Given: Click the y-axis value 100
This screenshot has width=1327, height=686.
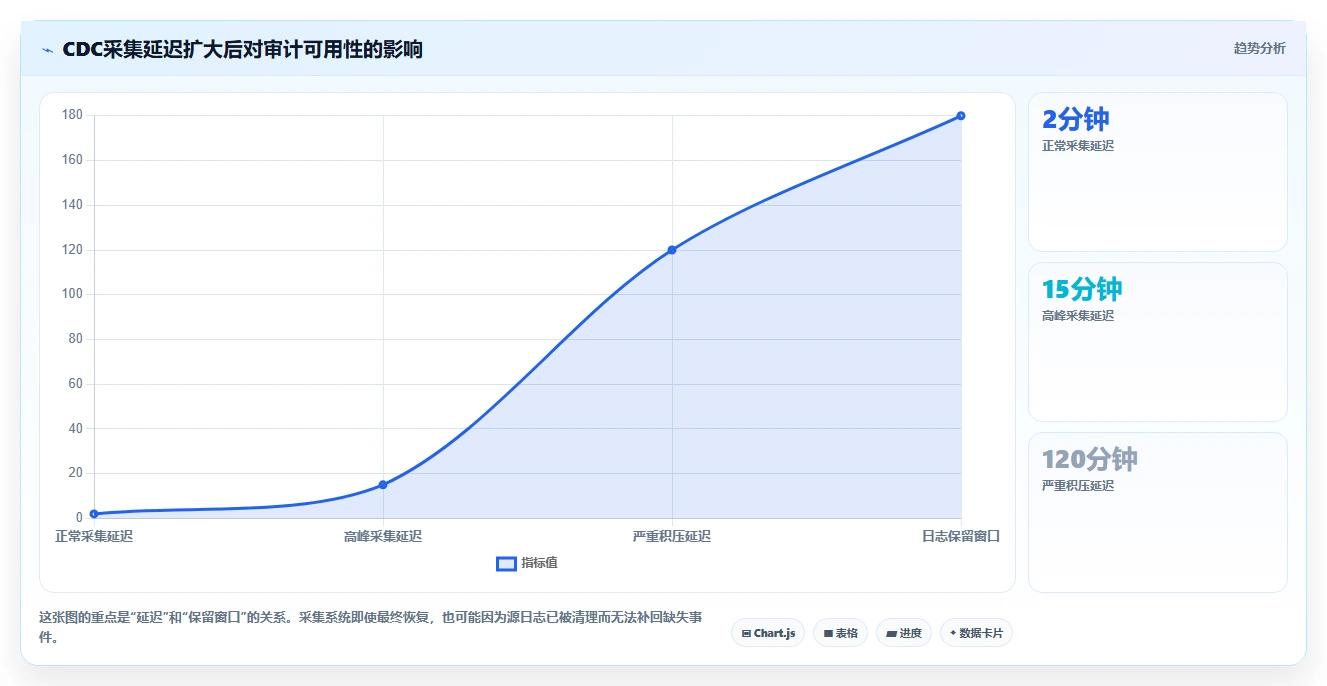Looking at the screenshot, I should pyautogui.click(x=72, y=294).
